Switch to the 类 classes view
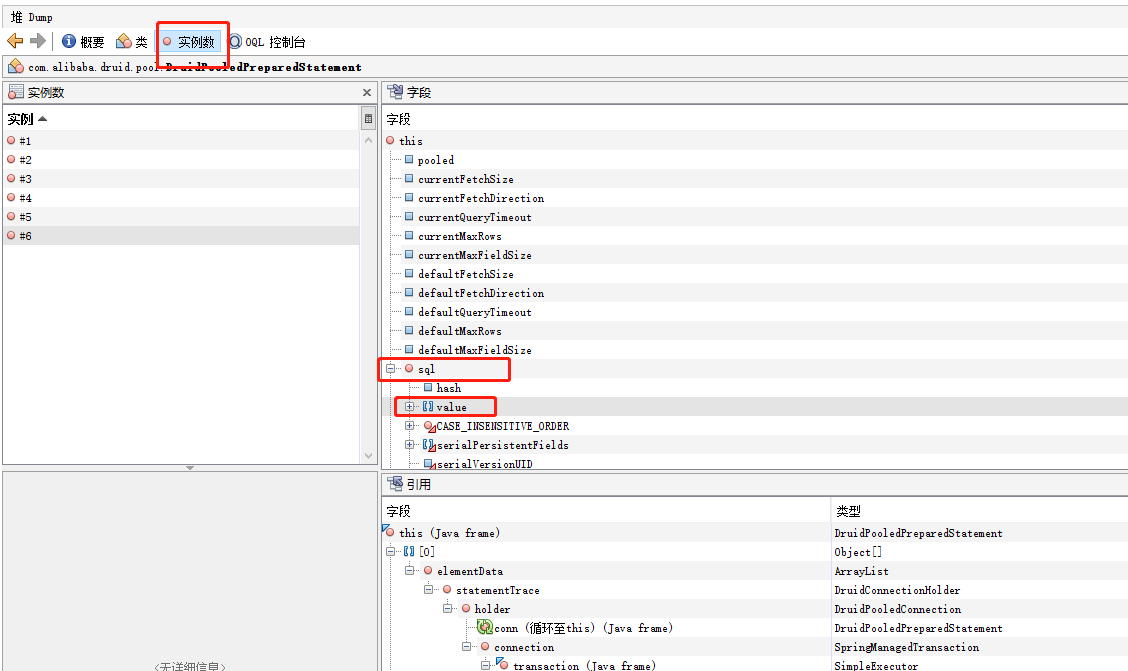 click(x=132, y=42)
